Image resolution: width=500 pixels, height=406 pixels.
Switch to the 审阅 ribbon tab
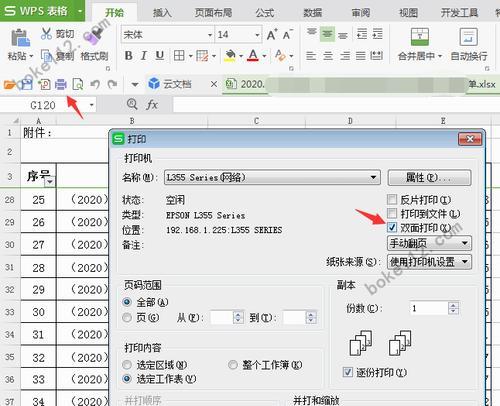[x=361, y=13]
